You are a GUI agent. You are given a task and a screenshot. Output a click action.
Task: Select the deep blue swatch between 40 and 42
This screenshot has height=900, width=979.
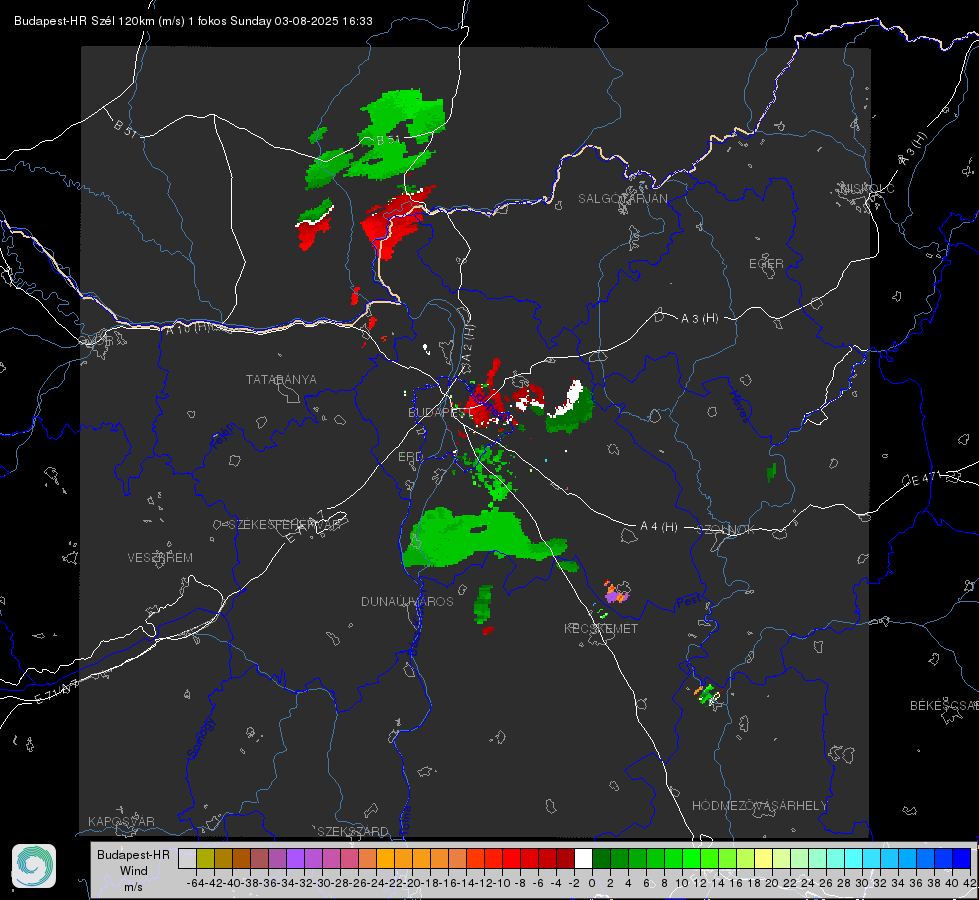tap(962, 858)
